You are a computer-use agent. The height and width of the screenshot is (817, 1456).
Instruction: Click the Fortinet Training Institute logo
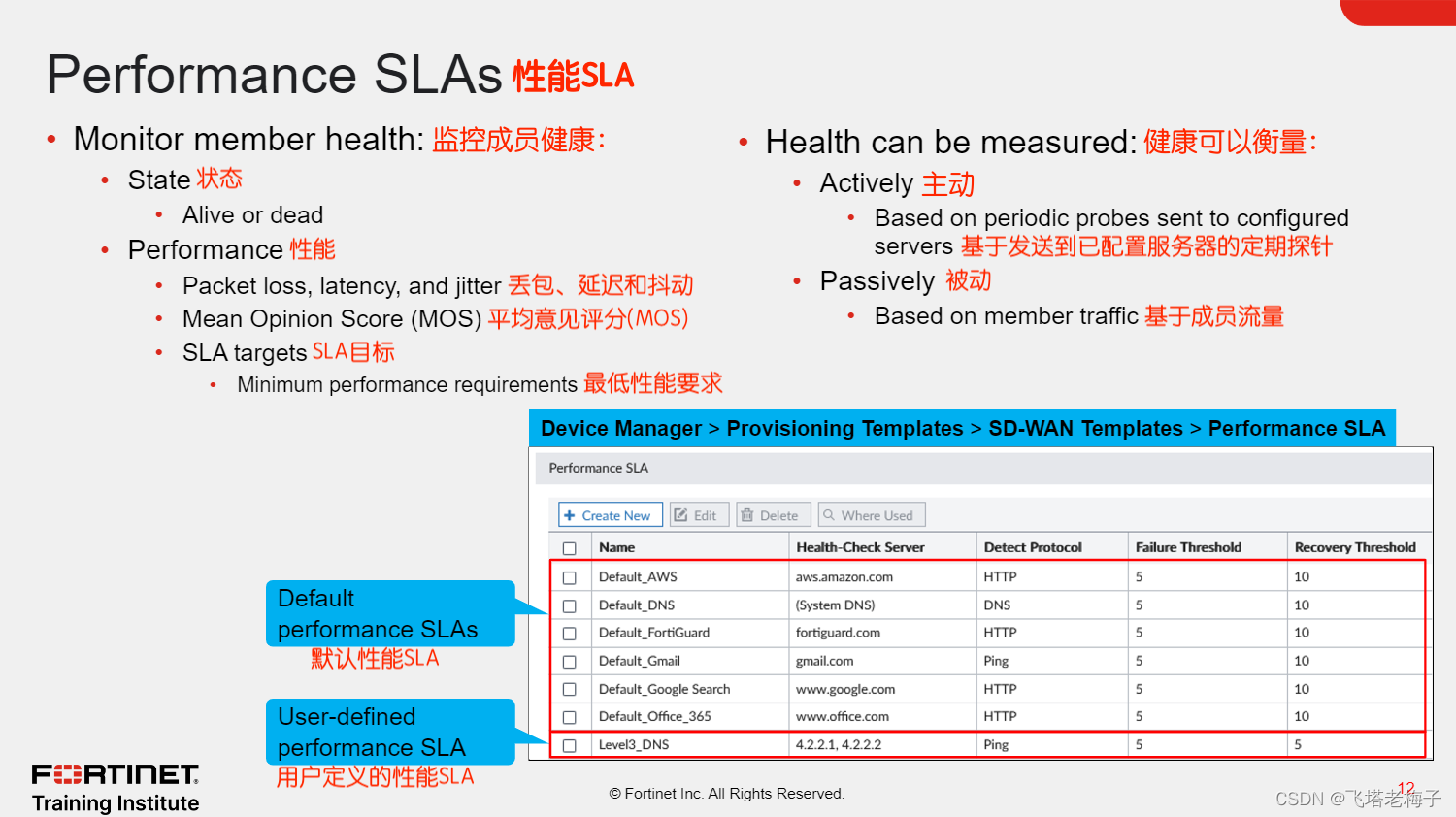click(x=116, y=788)
